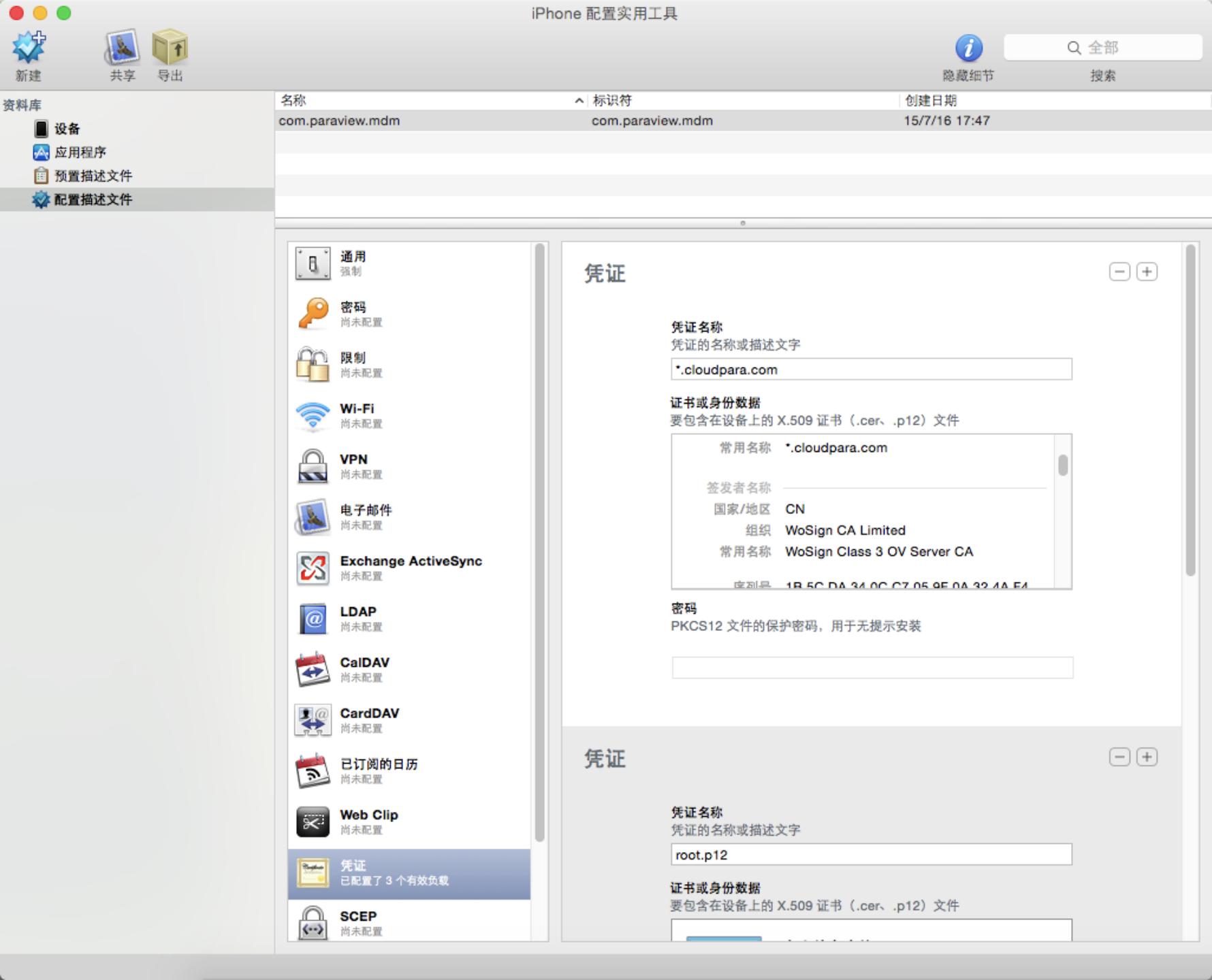Click the certificate details scrollbar thumb
The height and width of the screenshot is (980, 1212).
point(1063,465)
